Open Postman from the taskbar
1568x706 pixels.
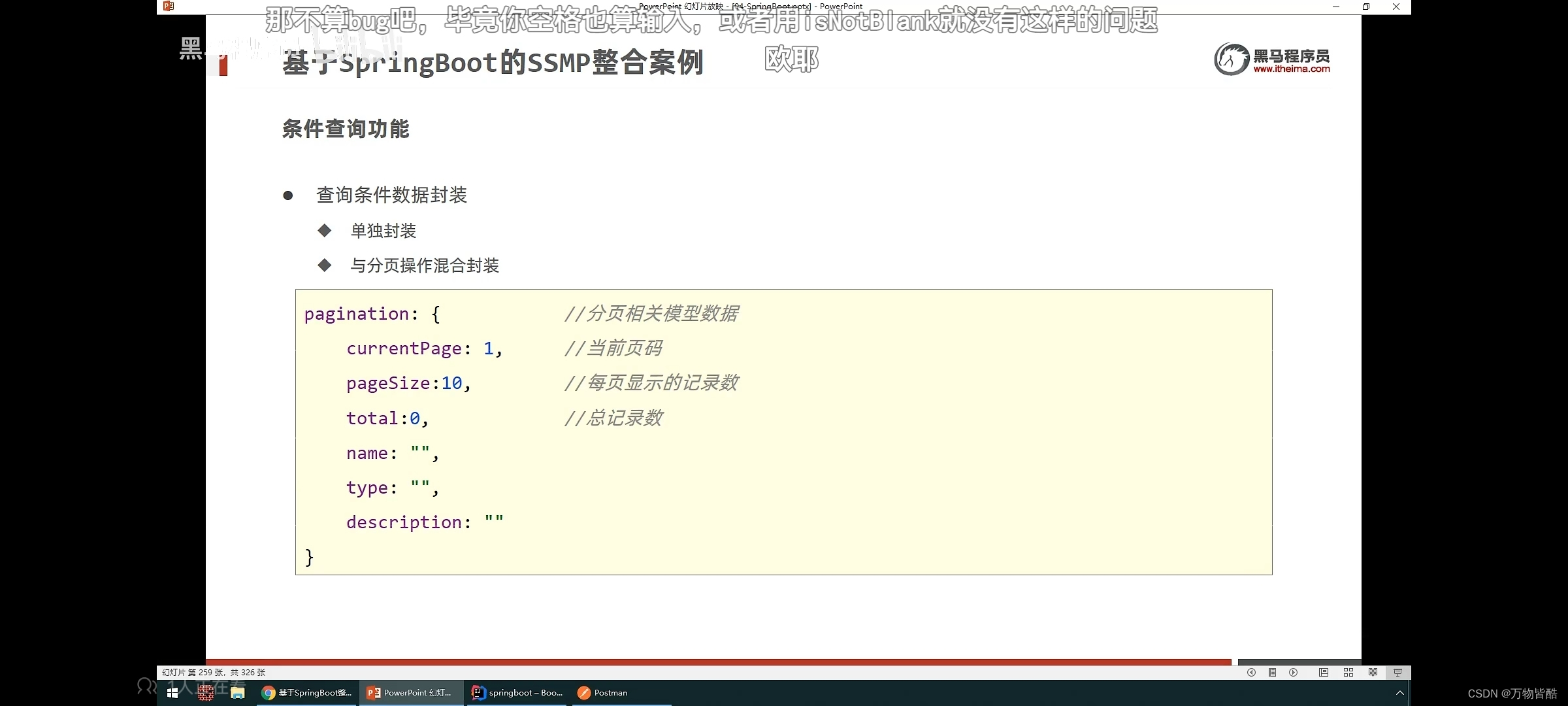622,693
